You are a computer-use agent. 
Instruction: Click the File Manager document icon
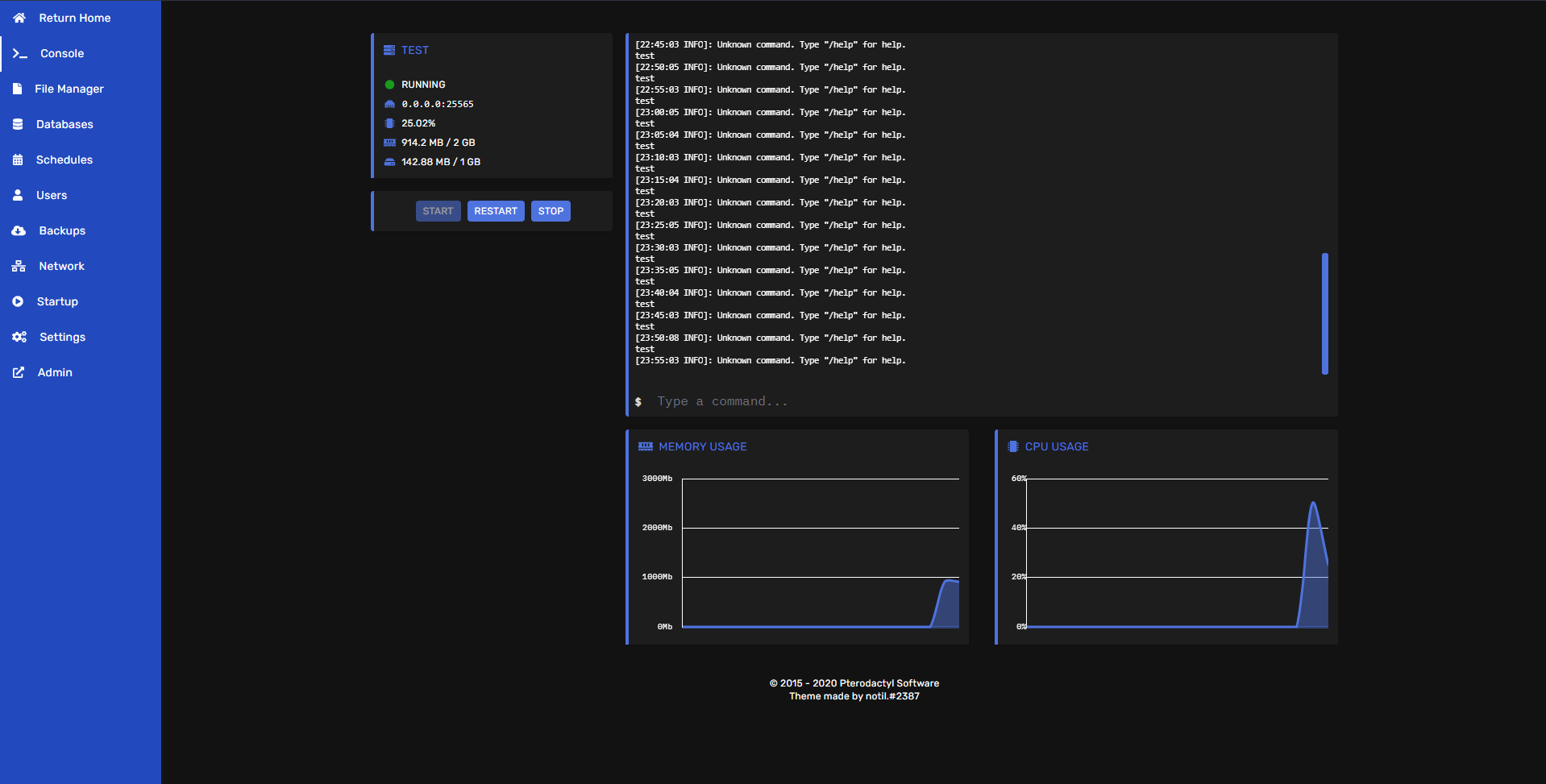(18, 89)
